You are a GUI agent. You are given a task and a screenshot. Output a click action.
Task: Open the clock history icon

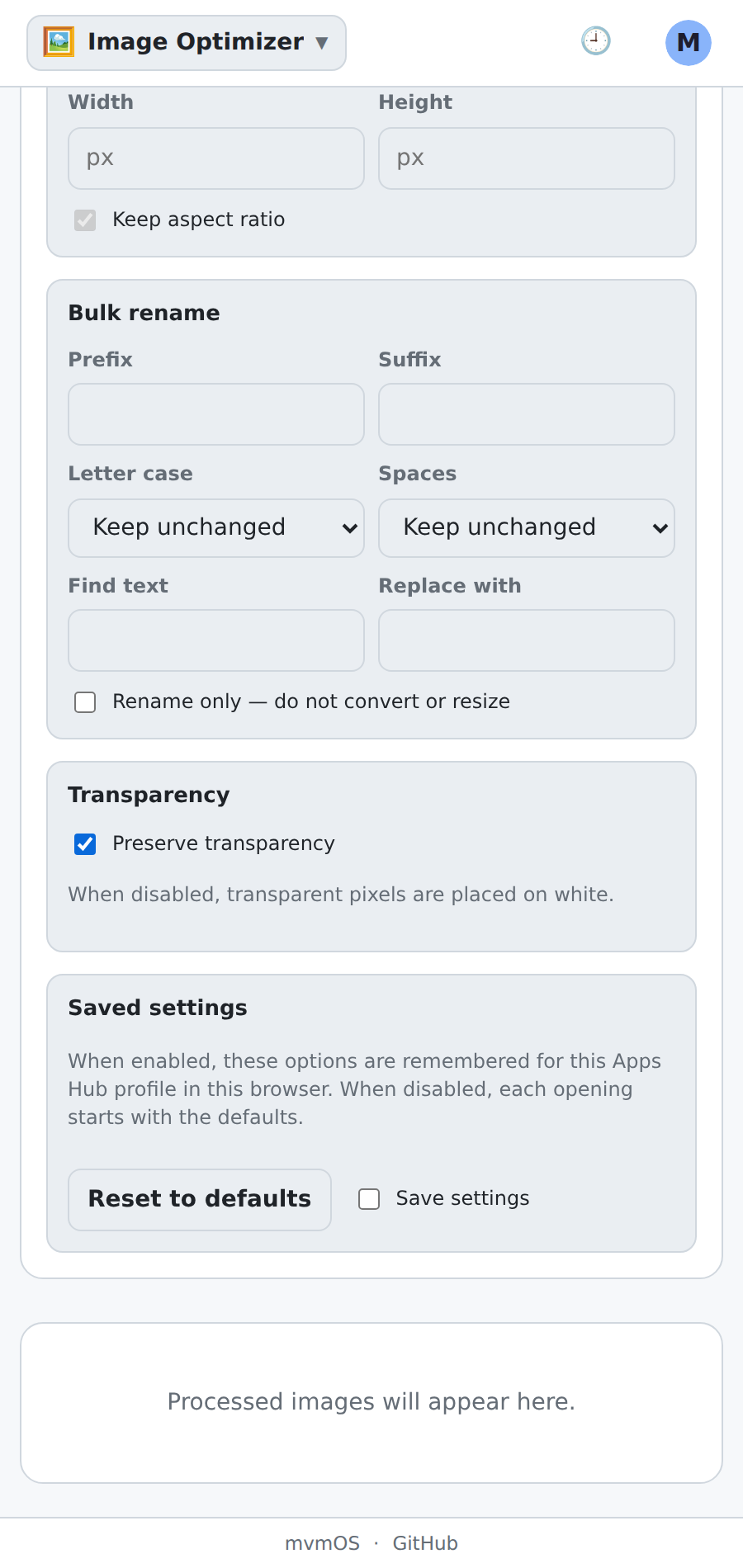595,41
